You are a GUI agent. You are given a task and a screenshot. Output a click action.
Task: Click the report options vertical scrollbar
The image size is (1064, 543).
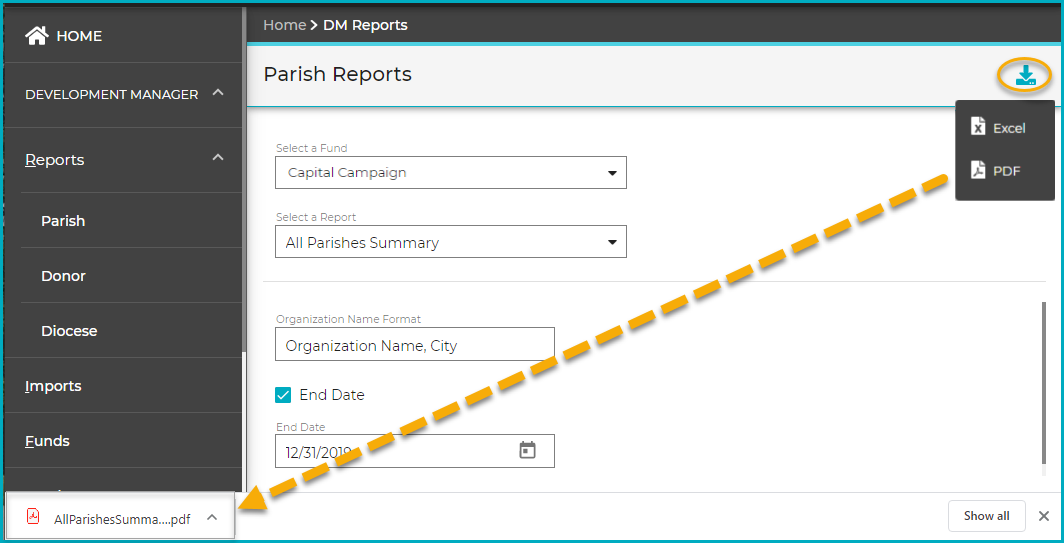click(1044, 383)
